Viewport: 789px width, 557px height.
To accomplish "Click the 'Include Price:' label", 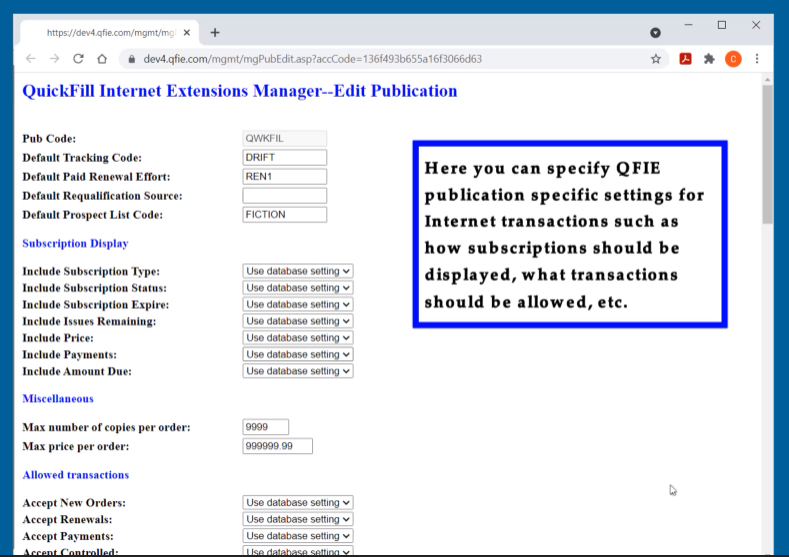I will click(x=58, y=338).
